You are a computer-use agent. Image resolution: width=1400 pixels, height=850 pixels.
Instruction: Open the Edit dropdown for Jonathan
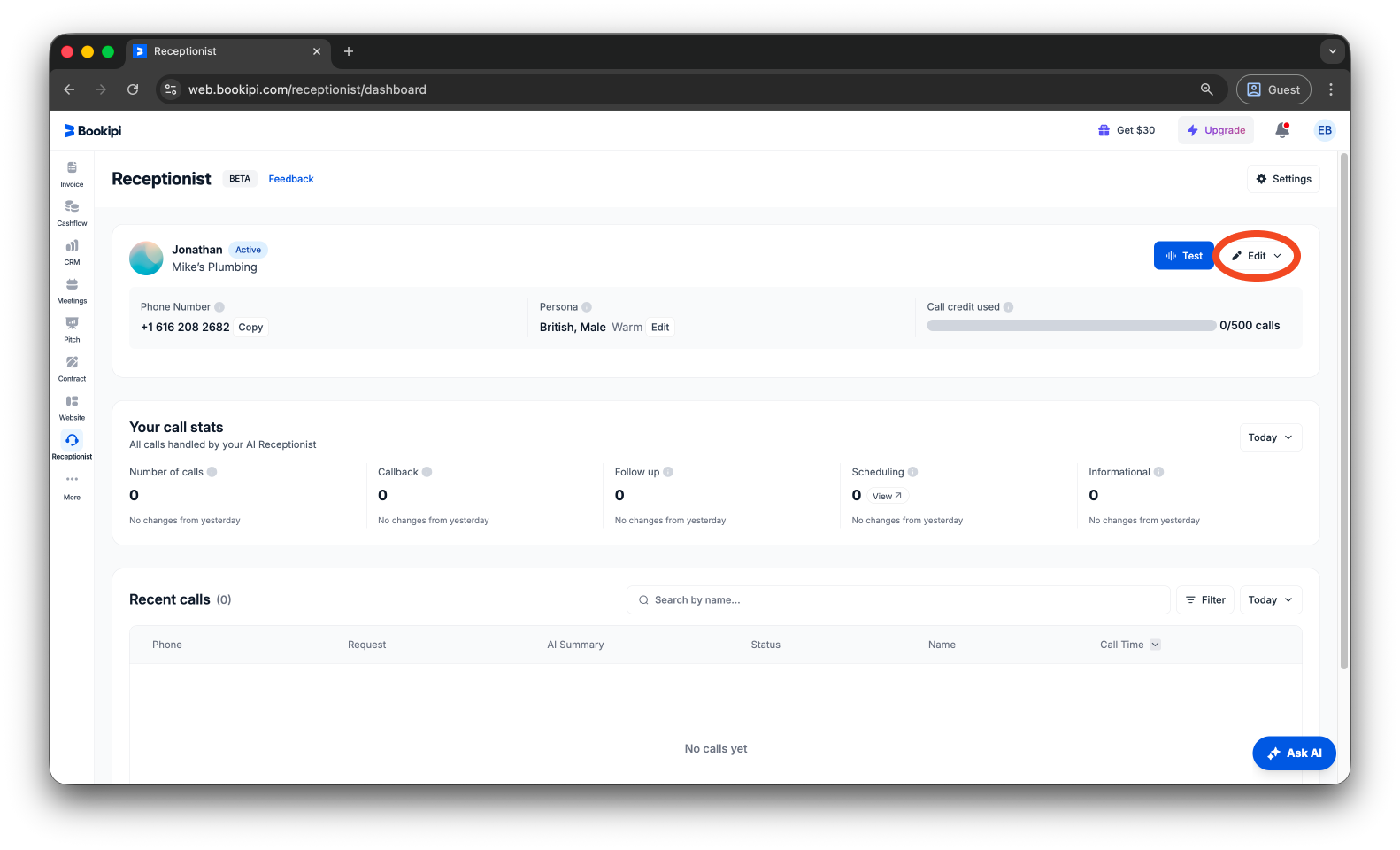(x=1257, y=256)
